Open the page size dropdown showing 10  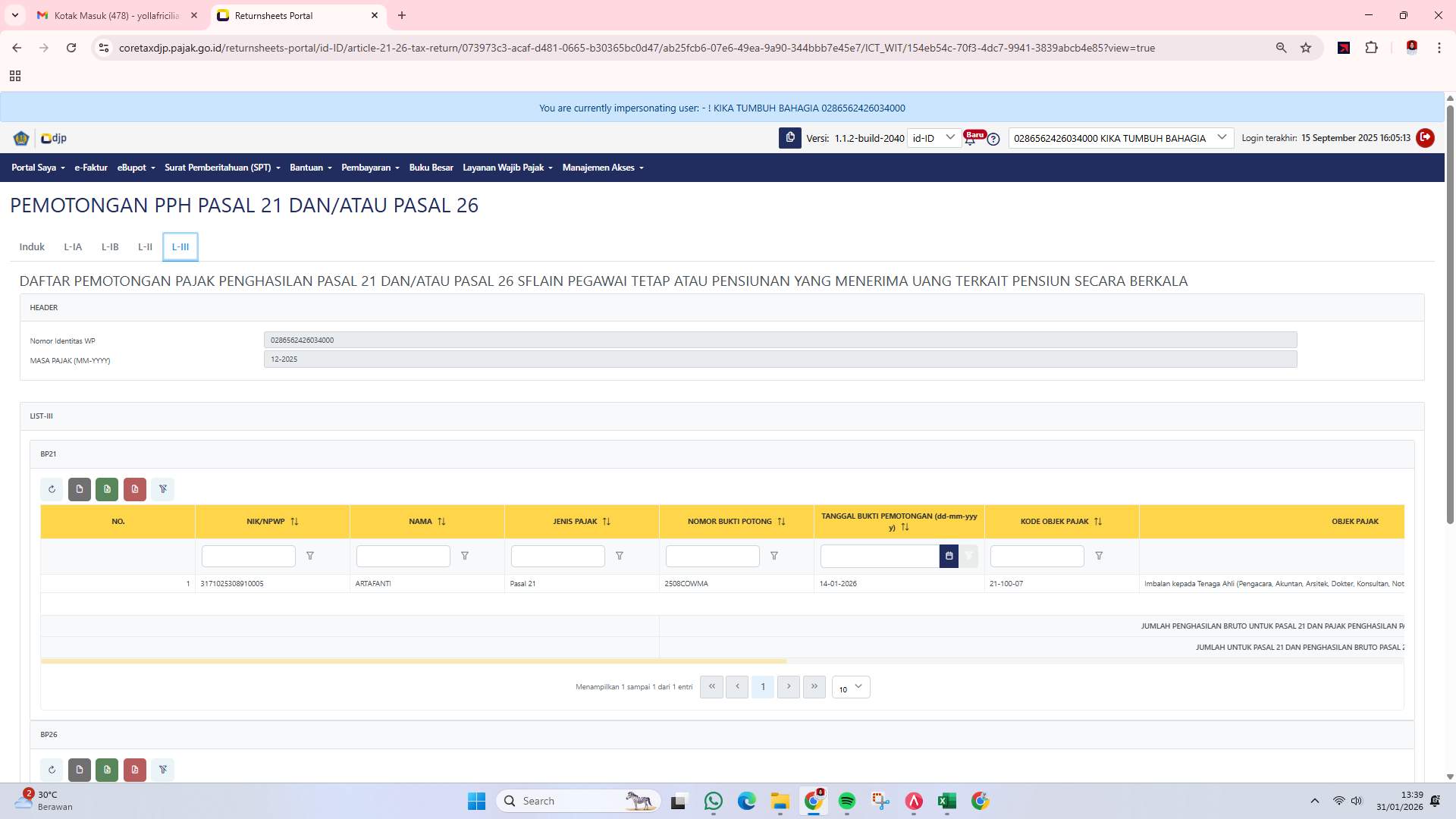[x=850, y=687]
